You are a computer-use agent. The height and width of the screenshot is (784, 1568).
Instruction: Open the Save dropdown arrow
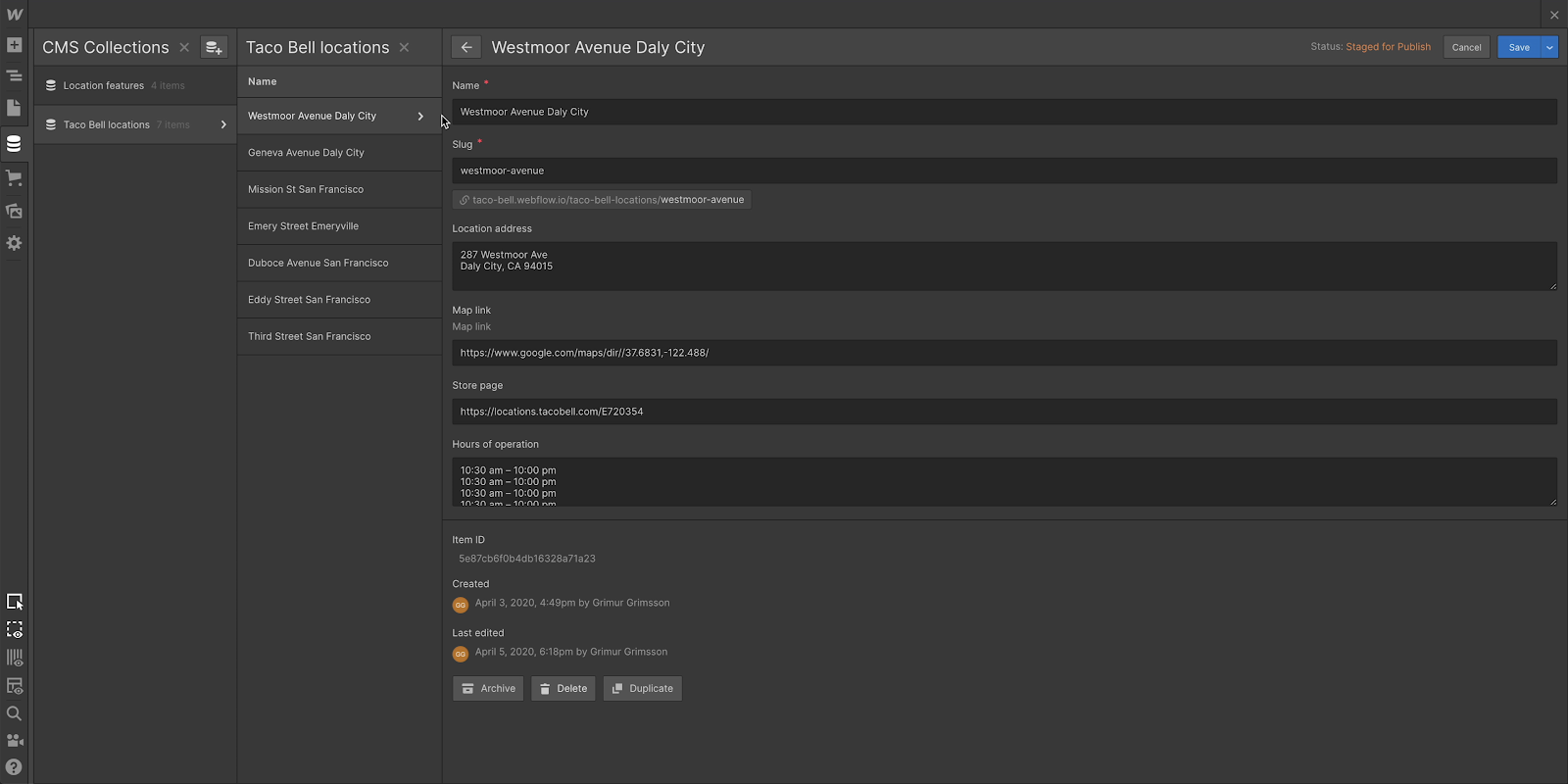1549,47
